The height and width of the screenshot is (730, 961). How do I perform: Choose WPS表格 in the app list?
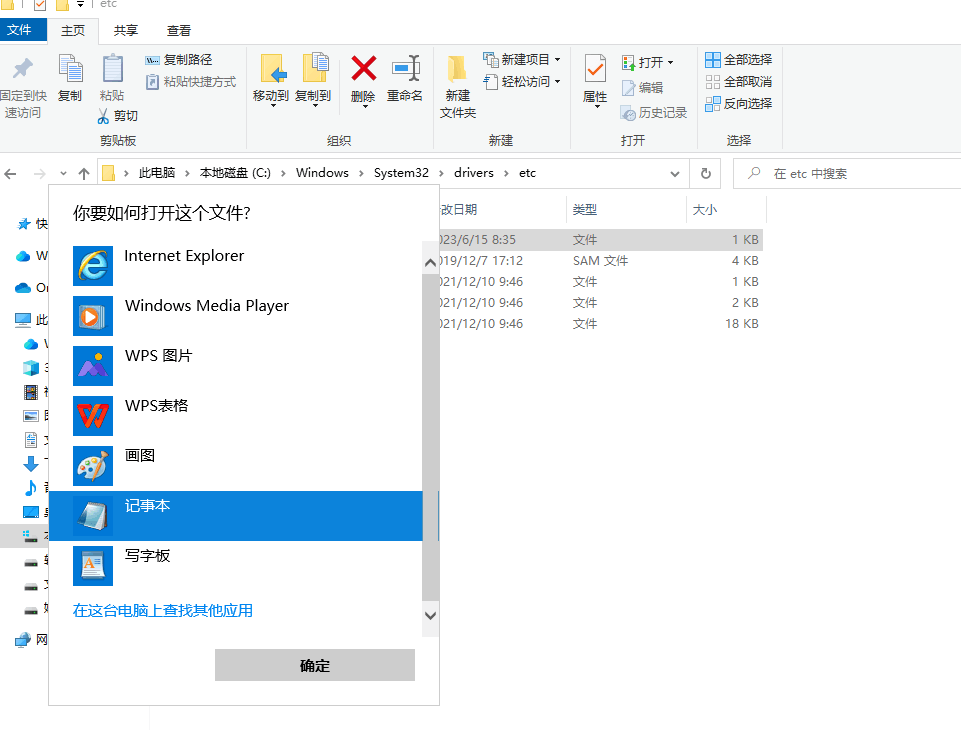[235, 416]
